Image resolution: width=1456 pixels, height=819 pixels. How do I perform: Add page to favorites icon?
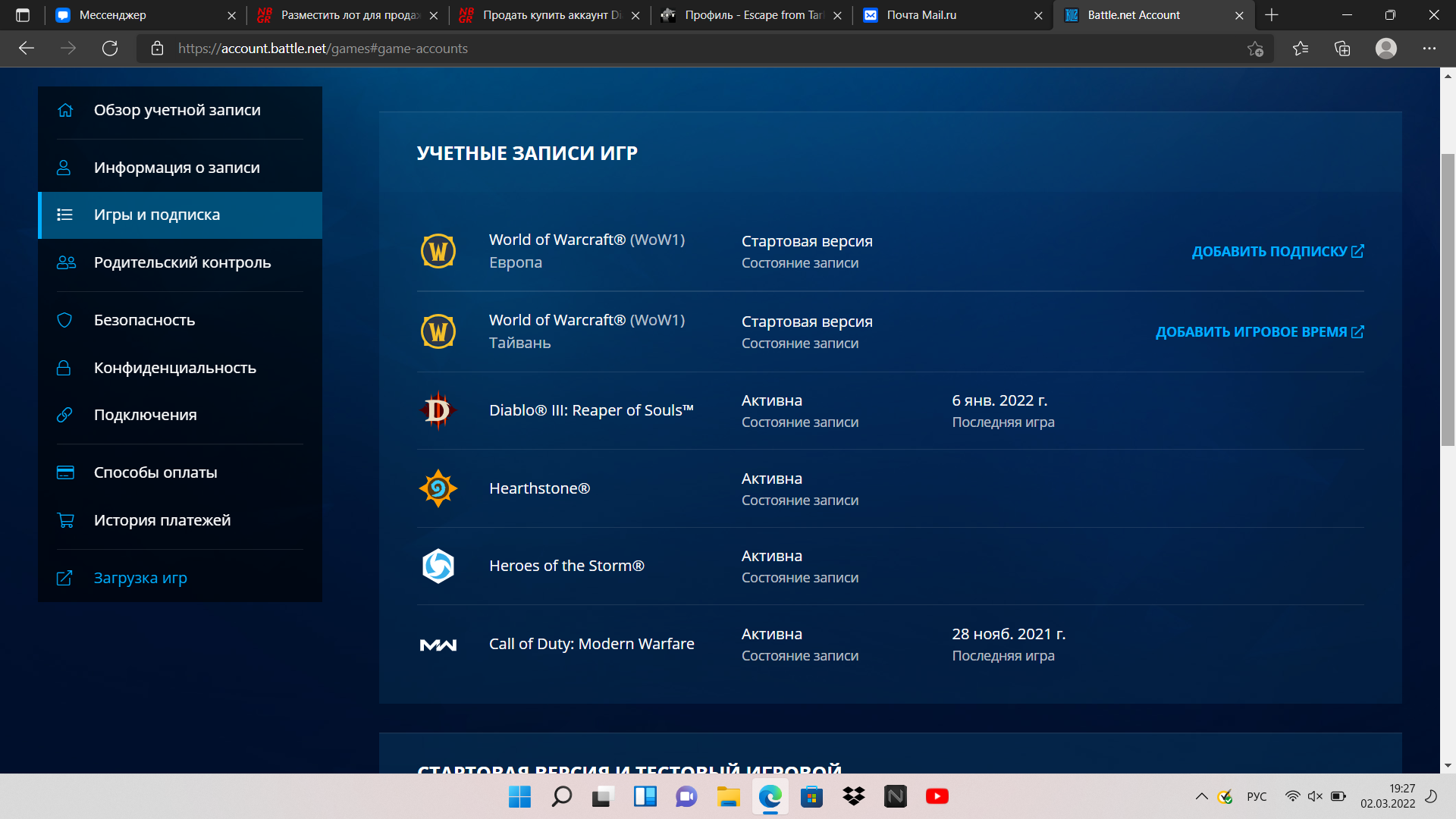(1255, 49)
